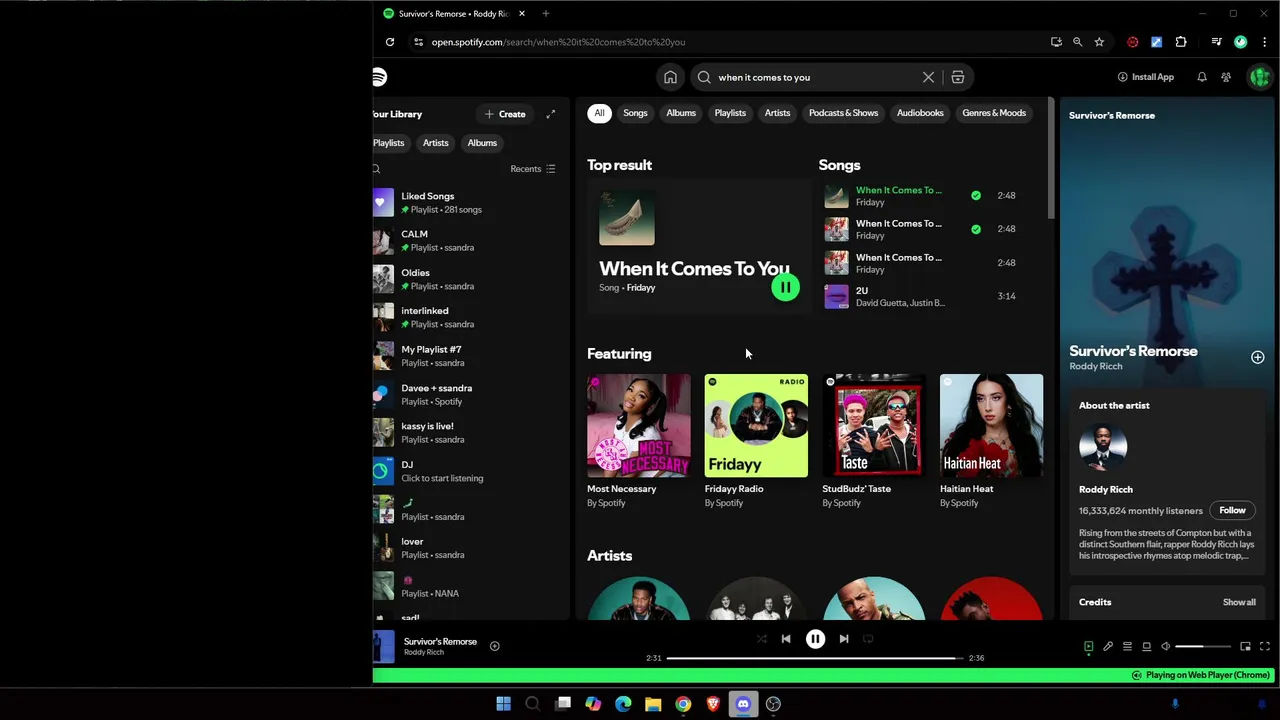Open Brave browser from taskbar
1280x720 pixels.
(x=713, y=704)
